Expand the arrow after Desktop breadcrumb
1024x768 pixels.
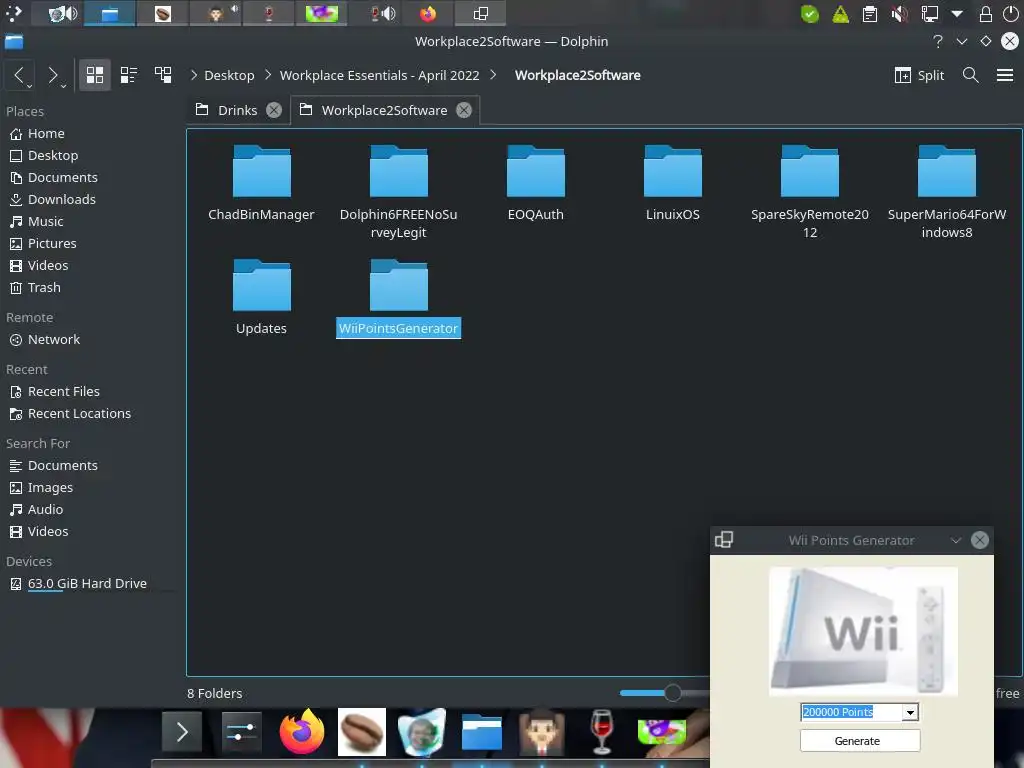(x=268, y=75)
